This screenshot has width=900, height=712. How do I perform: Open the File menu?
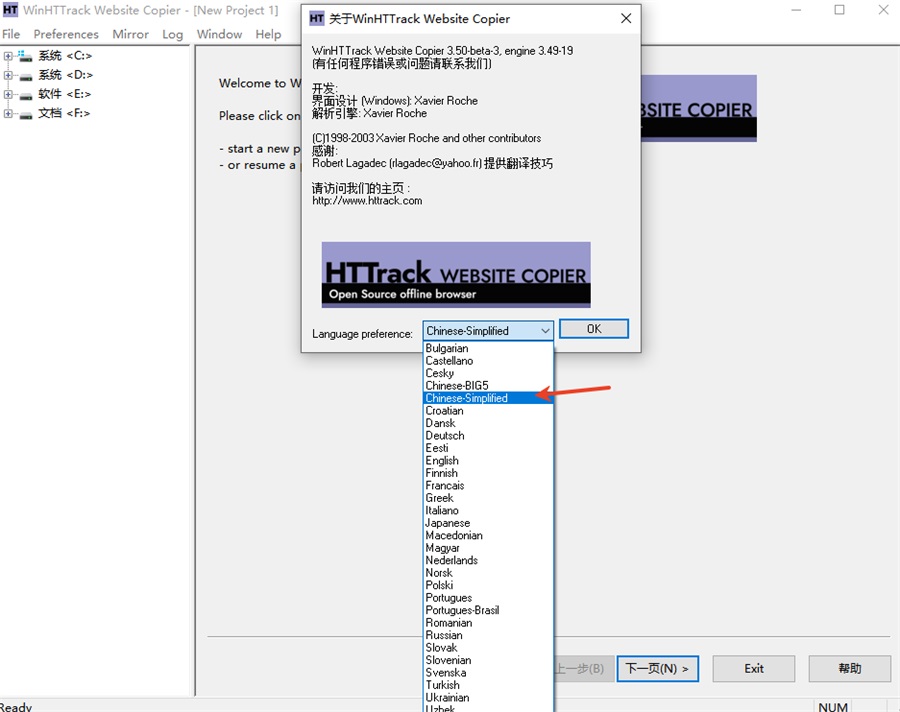coord(11,34)
